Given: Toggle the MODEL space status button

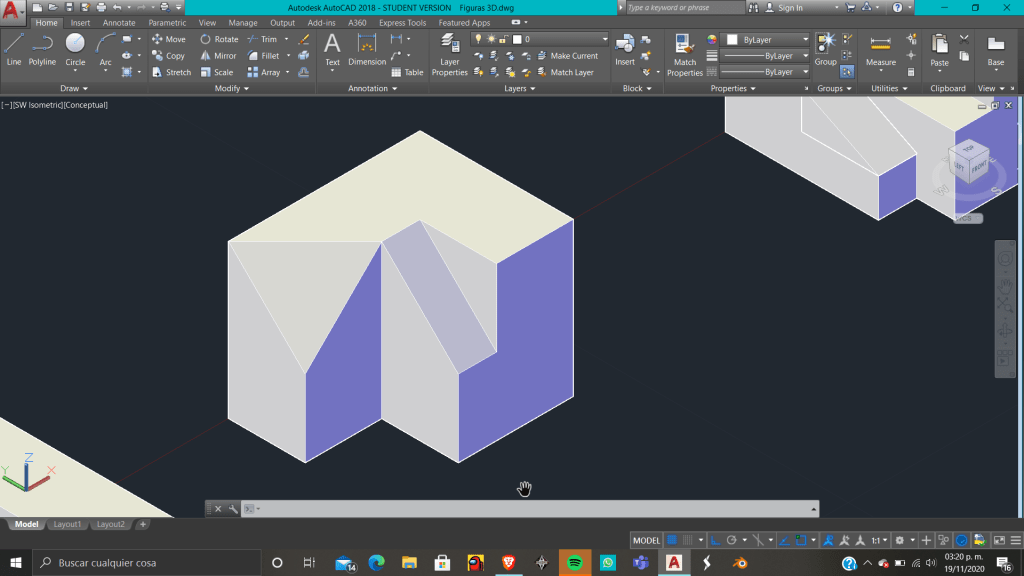Looking at the screenshot, I should point(647,540).
